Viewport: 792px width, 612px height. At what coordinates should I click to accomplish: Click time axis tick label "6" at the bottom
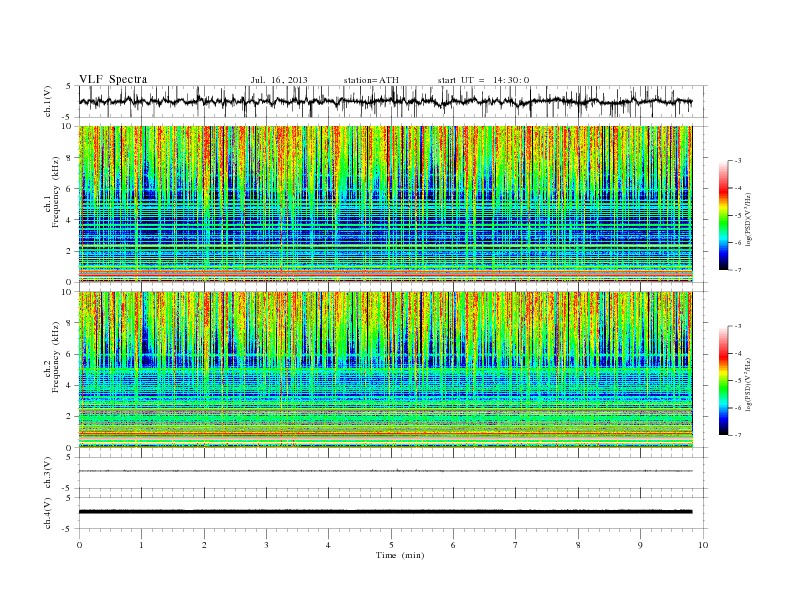[453, 545]
